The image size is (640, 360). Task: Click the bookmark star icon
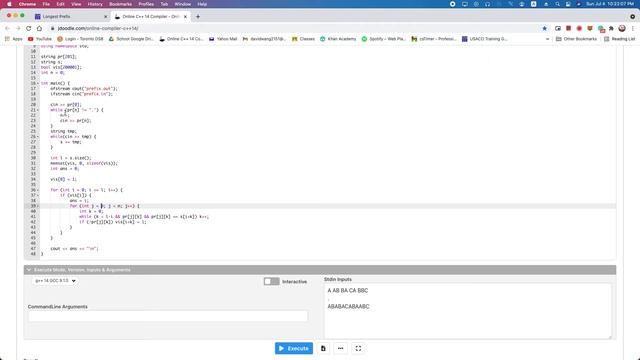coord(544,28)
